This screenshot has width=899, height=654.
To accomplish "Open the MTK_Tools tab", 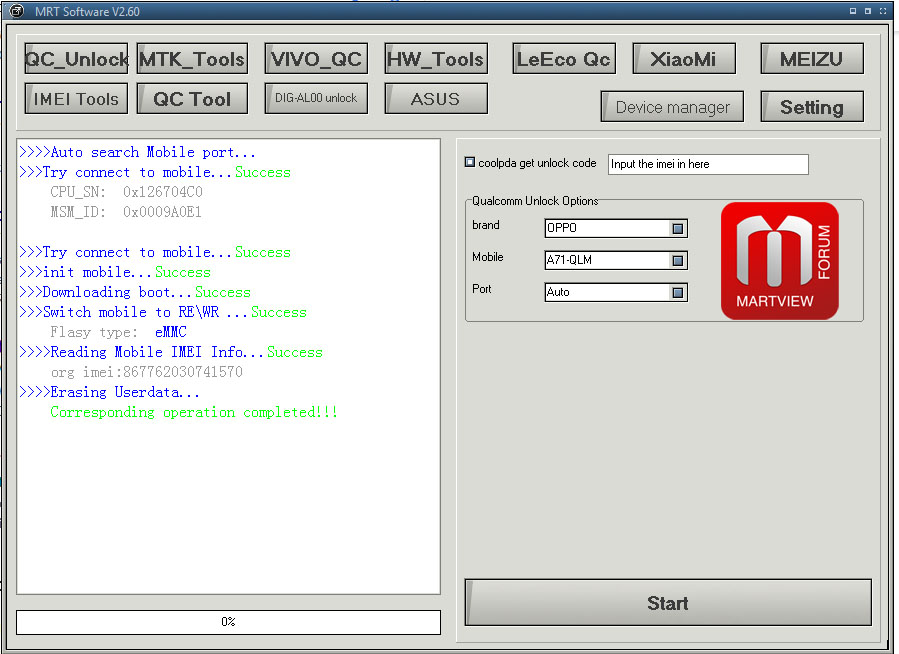I will point(192,58).
